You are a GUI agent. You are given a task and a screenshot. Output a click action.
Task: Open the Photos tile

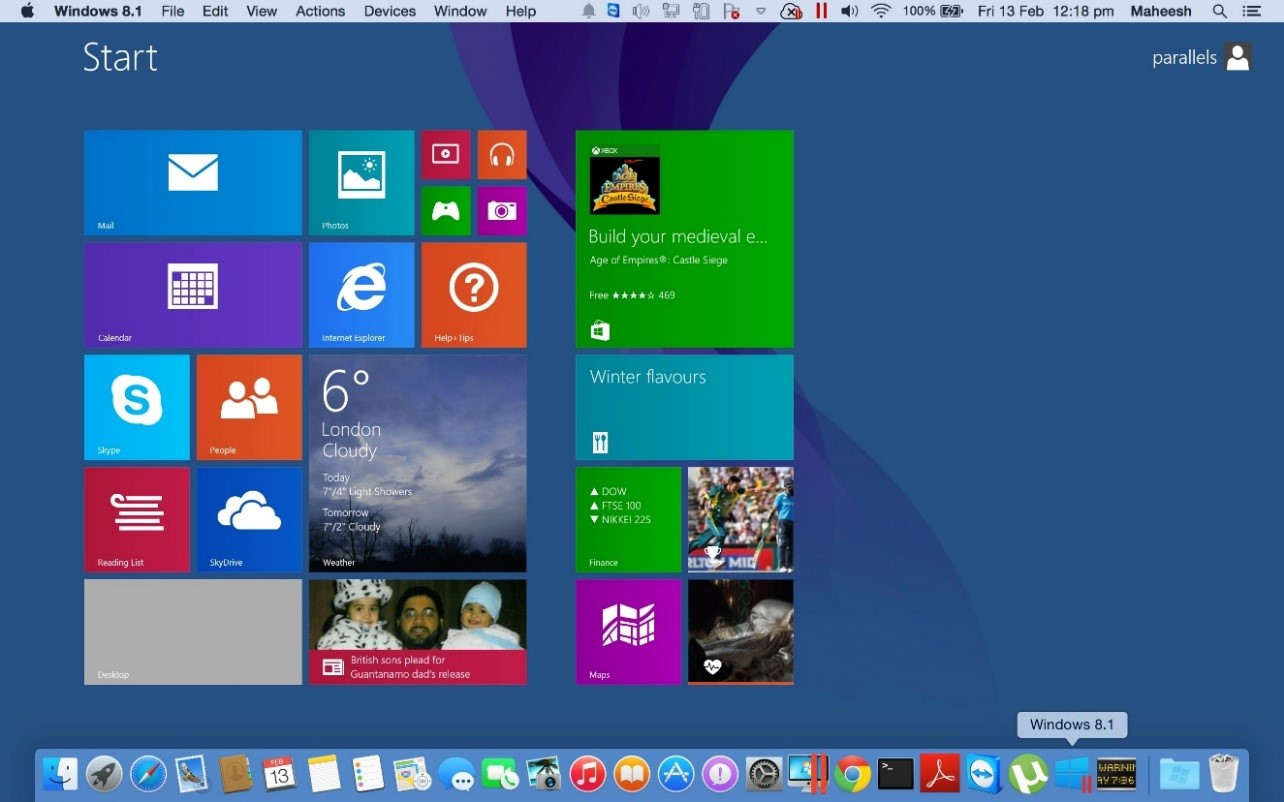pos(361,183)
